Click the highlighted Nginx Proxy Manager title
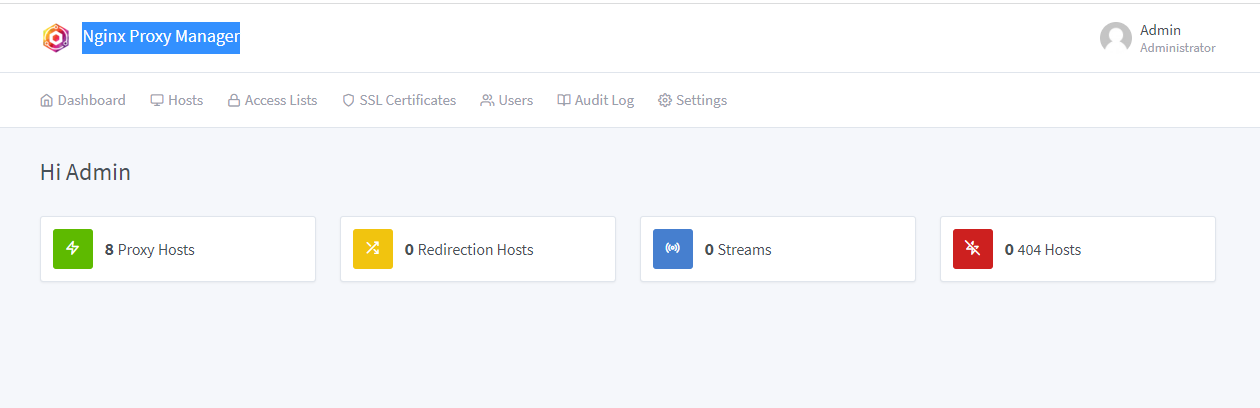The image size is (1260, 408). [161, 38]
